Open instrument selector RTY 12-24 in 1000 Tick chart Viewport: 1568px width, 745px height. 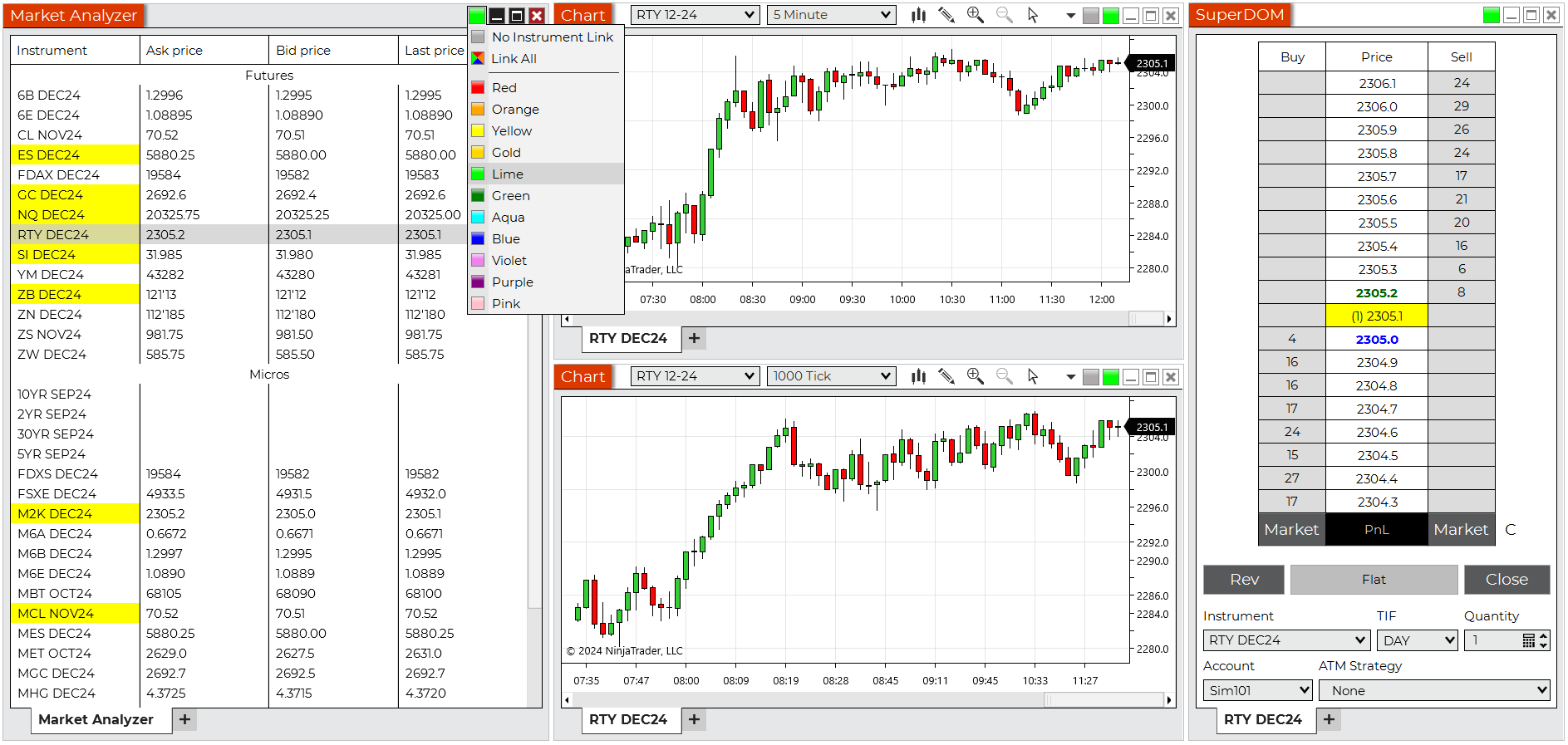pyautogui.click(x=696, y=376)
